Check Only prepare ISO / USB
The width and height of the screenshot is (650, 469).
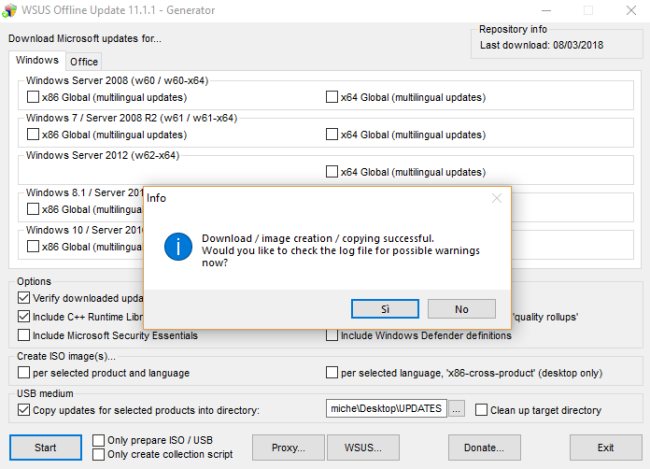(x=98, y=440)
